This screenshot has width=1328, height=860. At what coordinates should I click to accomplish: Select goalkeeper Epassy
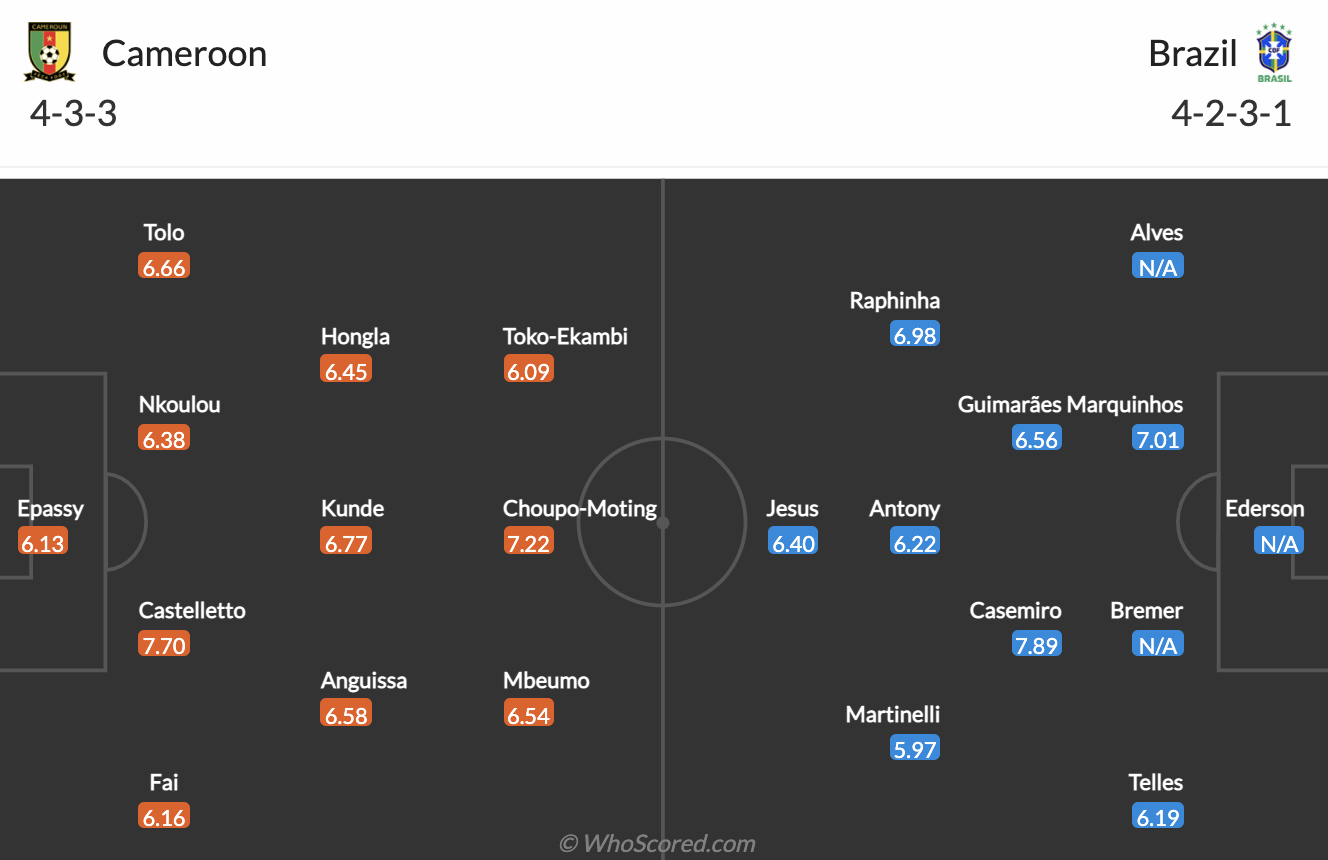[x=50, y=508]
